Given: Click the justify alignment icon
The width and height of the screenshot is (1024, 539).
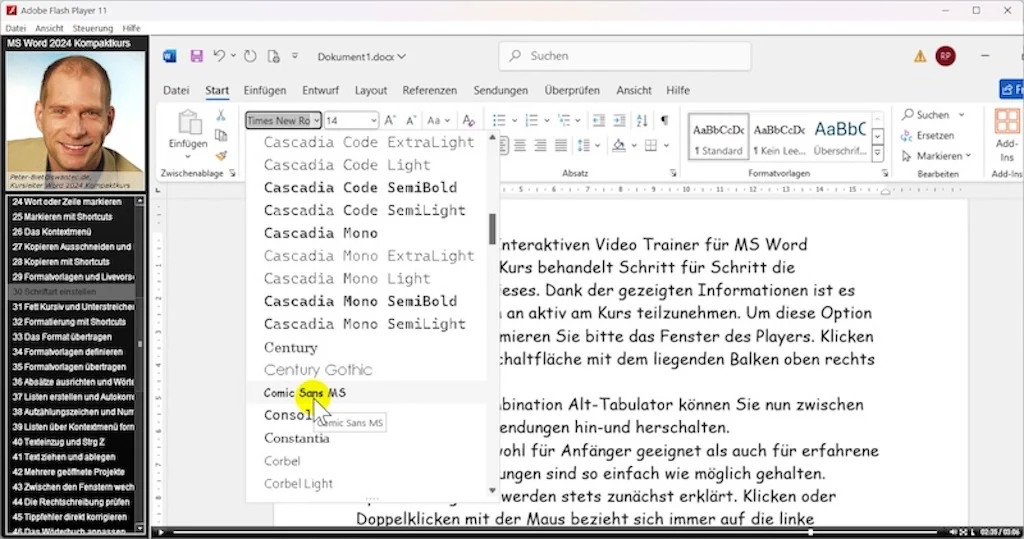Looking at the screenshot, I should coord(560,145).
